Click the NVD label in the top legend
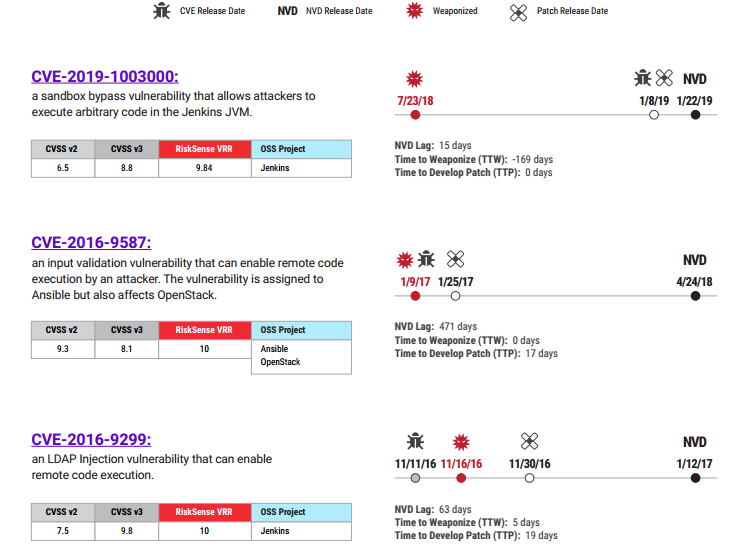732x558 pixels. click(287, 11)
